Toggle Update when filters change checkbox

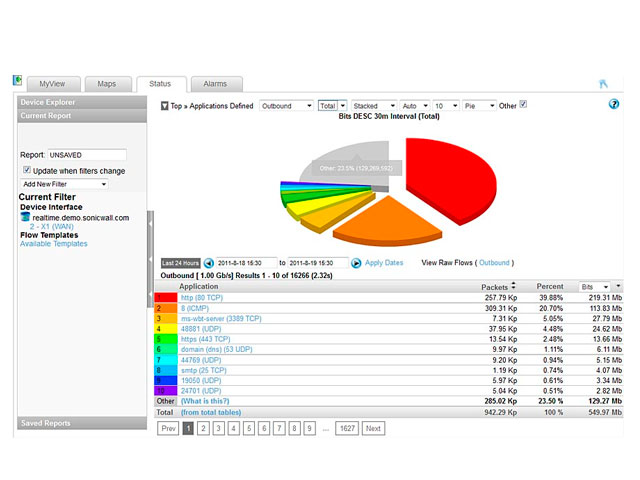click(27, 171)
